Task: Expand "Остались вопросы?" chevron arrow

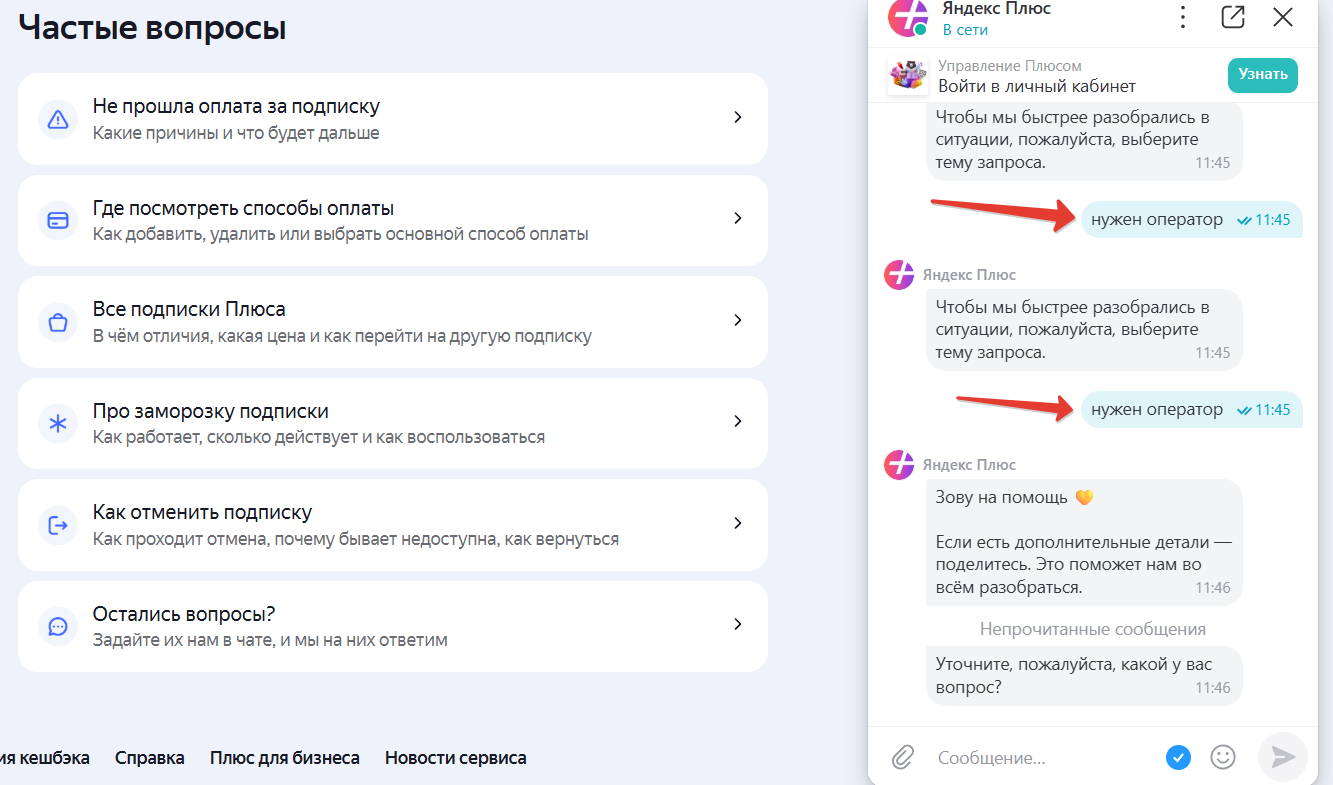Action: 738,624
